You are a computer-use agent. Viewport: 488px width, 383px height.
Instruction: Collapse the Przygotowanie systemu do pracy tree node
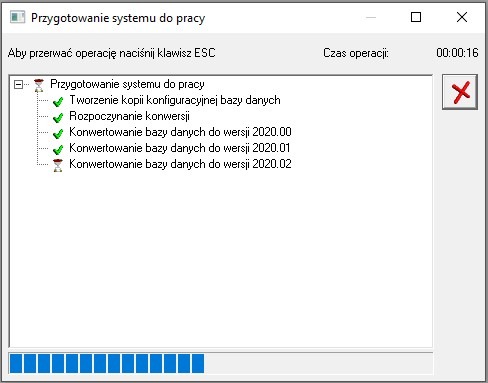[18, 85]
